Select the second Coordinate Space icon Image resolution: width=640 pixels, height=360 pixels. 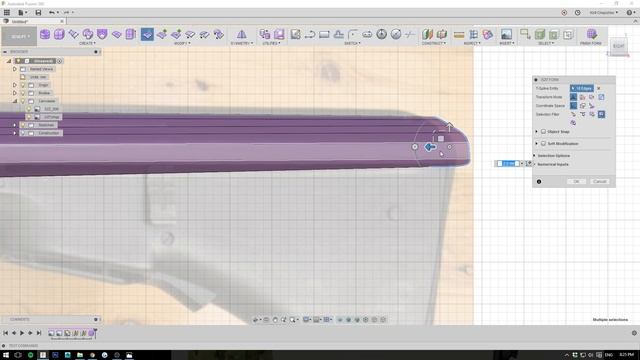tap(582, 106)
